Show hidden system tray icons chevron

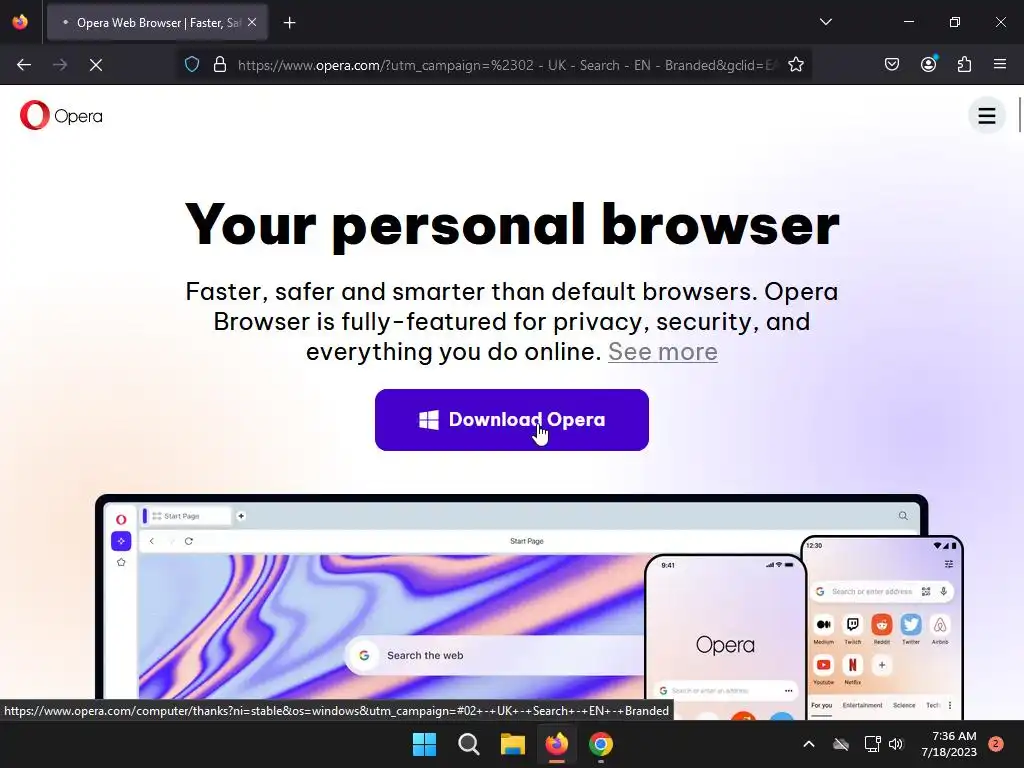click(x=808, y=744)
